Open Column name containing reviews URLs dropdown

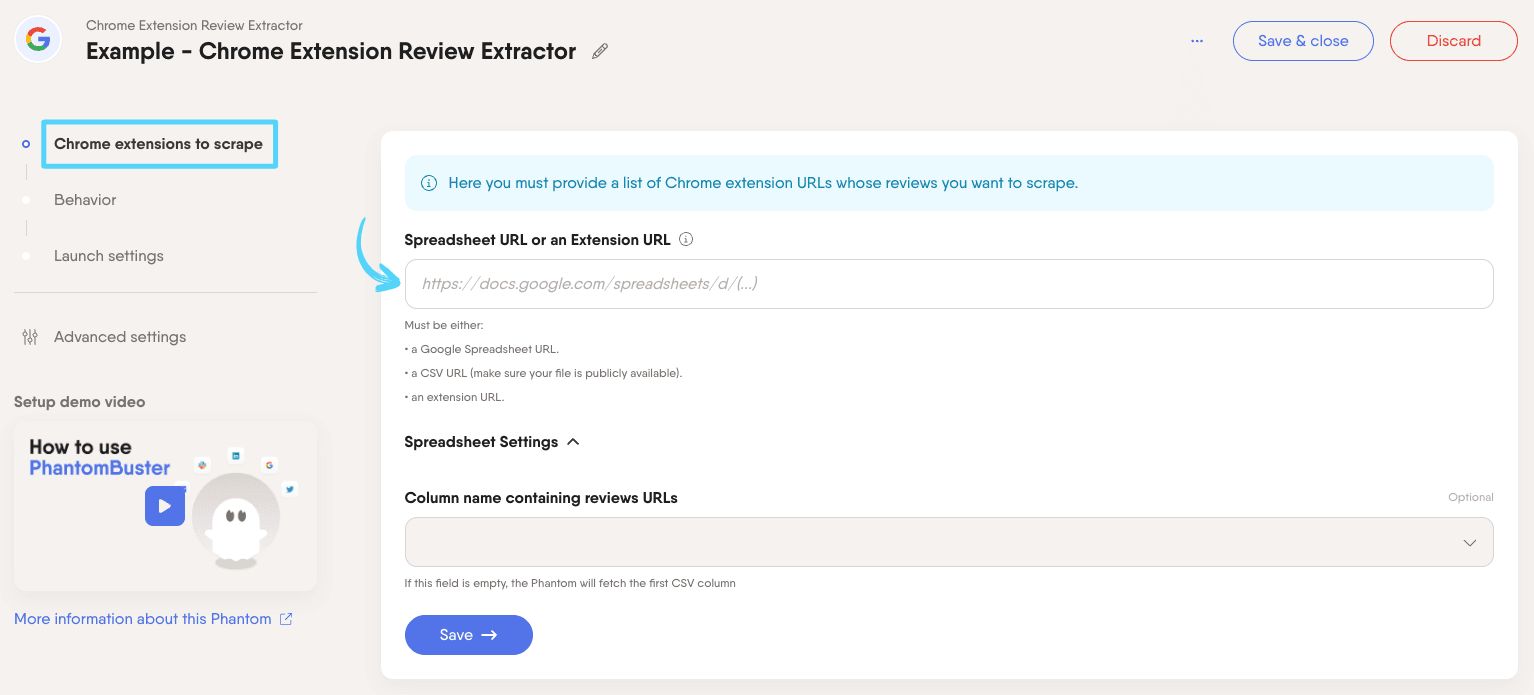[949, 542]
